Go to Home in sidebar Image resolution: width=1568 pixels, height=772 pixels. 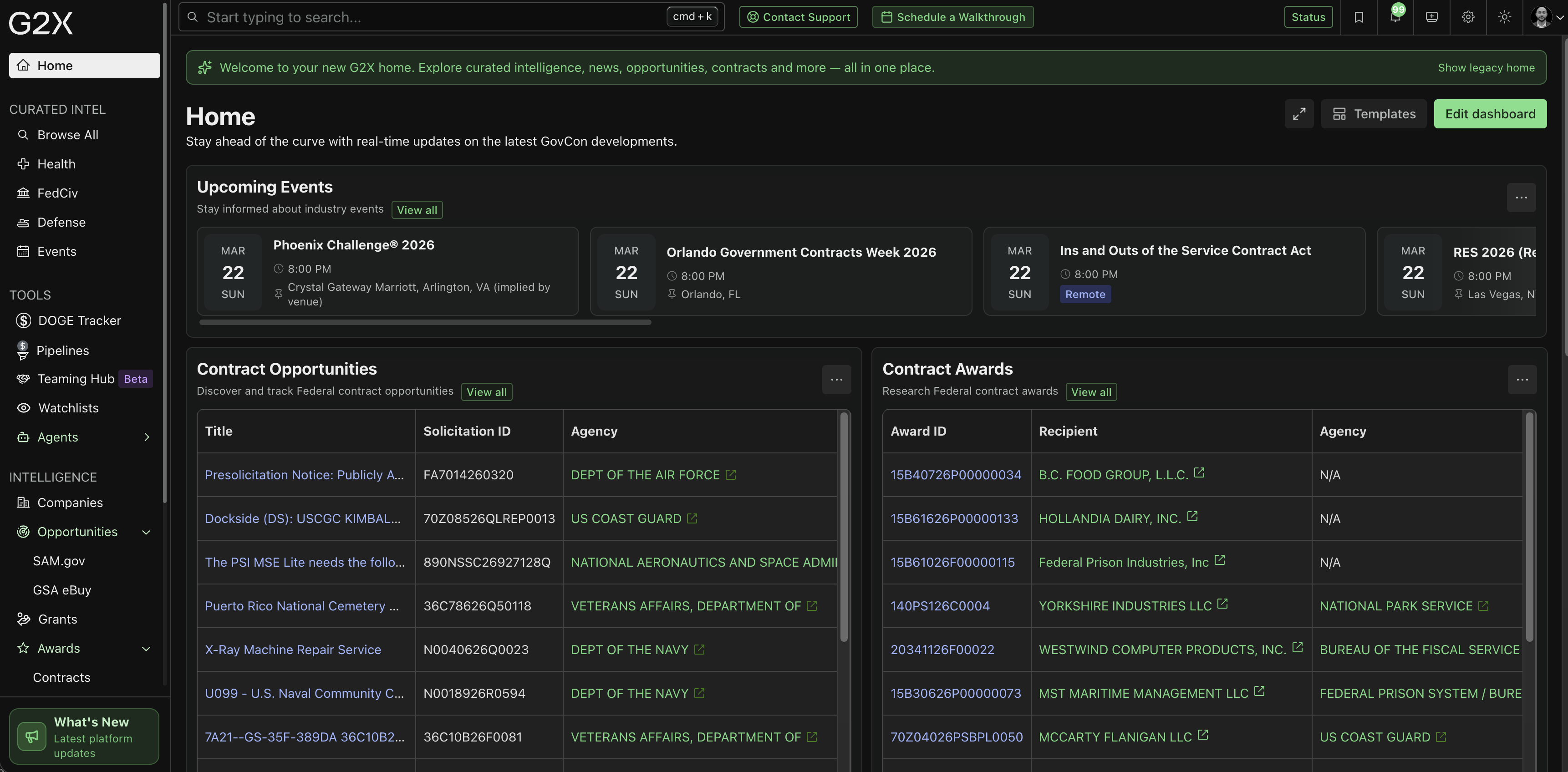tap(85, 66)
